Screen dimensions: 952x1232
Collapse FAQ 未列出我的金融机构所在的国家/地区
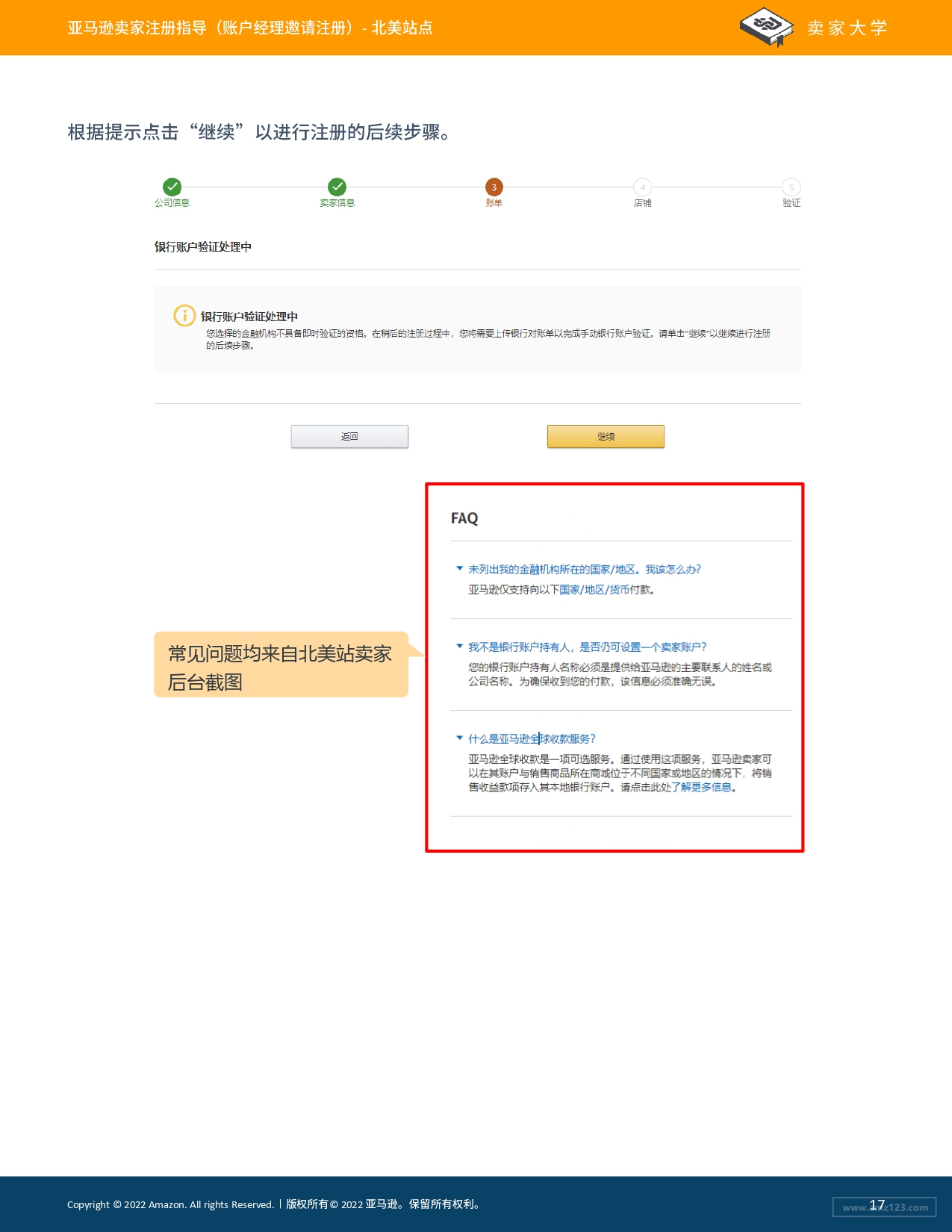pos(459,569)
